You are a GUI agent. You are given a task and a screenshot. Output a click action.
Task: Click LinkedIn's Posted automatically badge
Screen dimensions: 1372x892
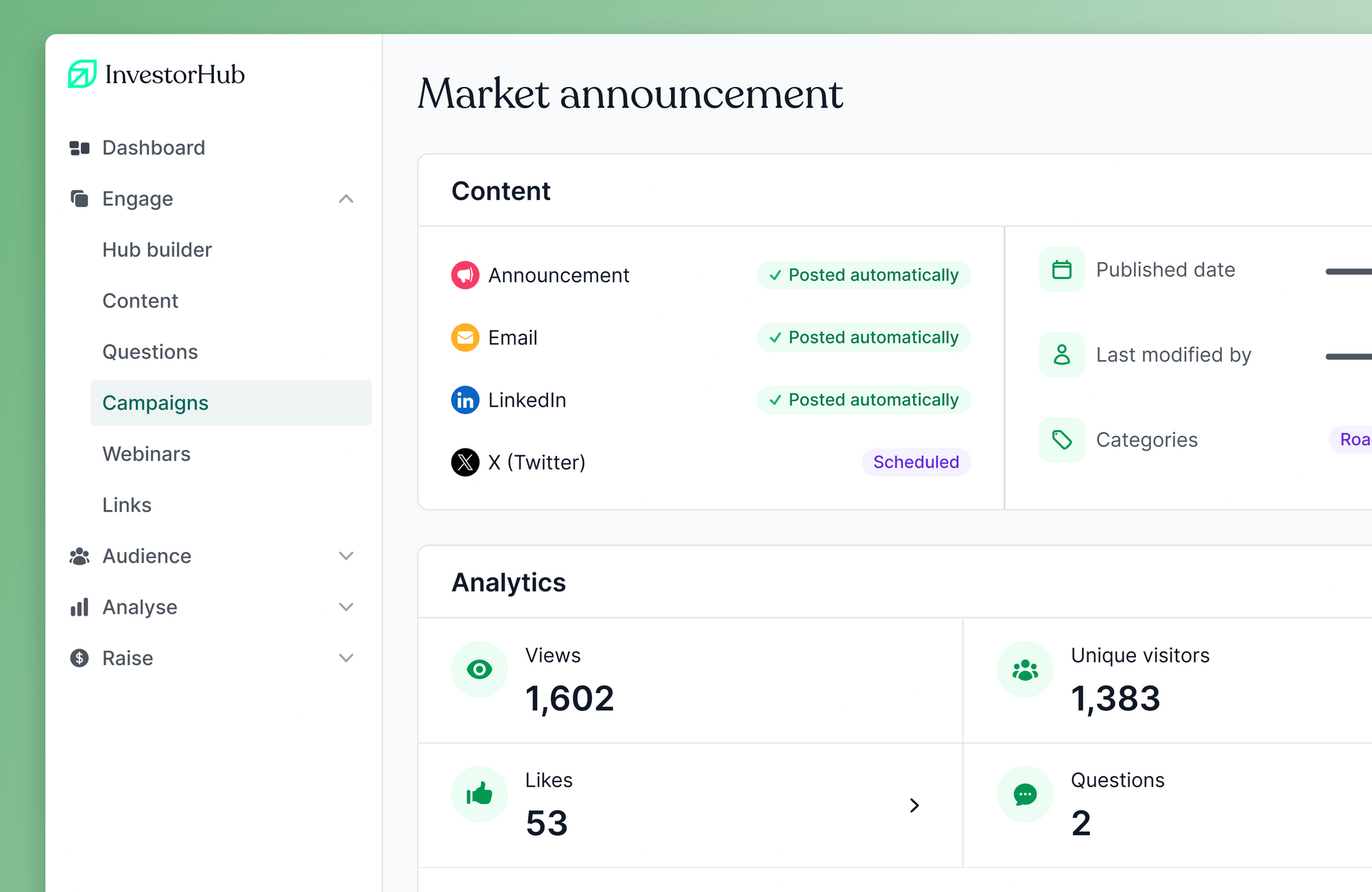click(864, 400)
